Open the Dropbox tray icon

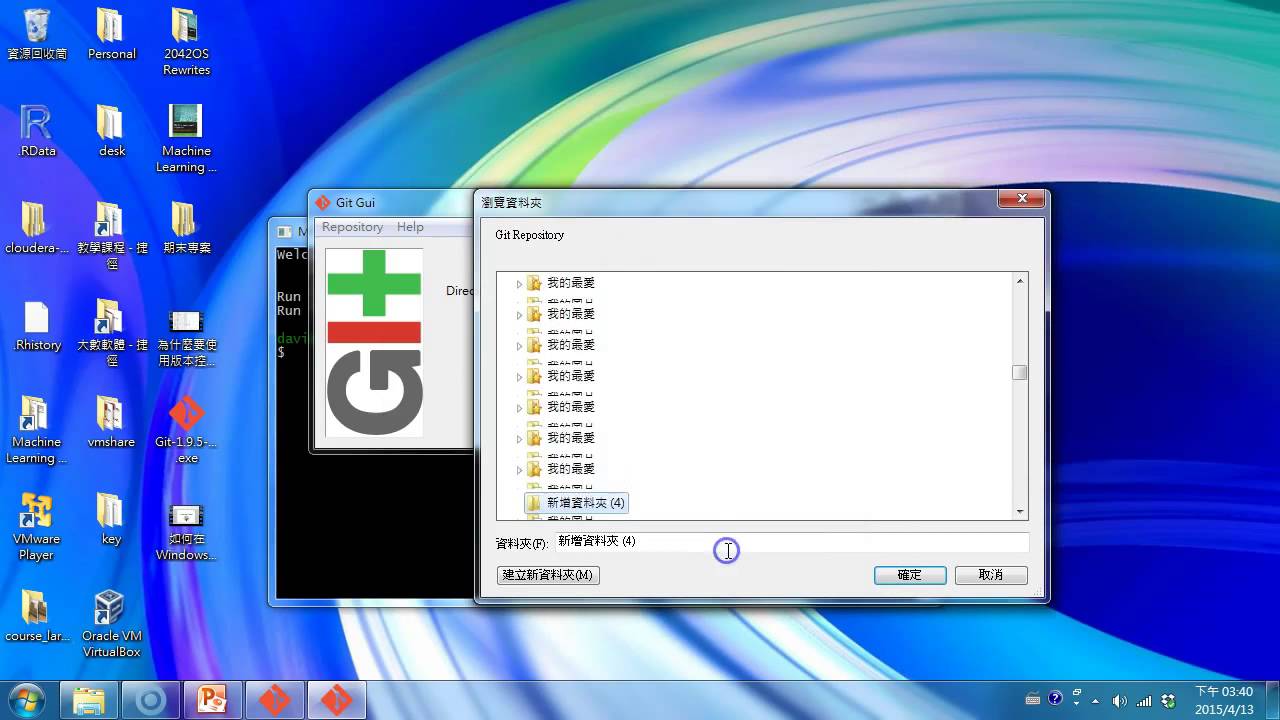(1167, 700)
